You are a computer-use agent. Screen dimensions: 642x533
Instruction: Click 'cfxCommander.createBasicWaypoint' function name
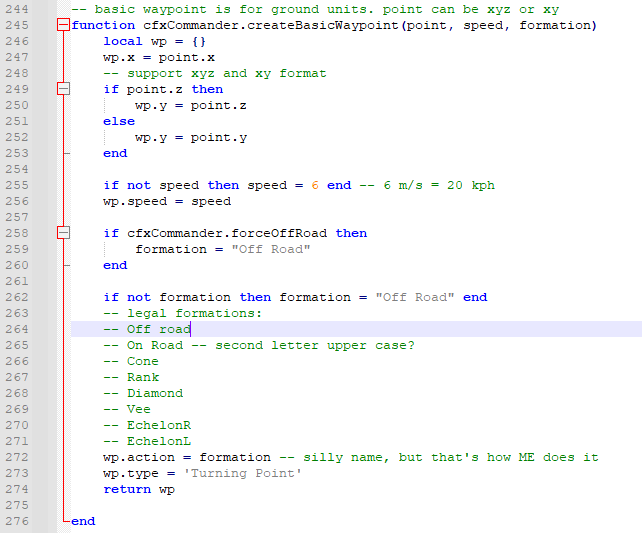[x=271, y=25]
